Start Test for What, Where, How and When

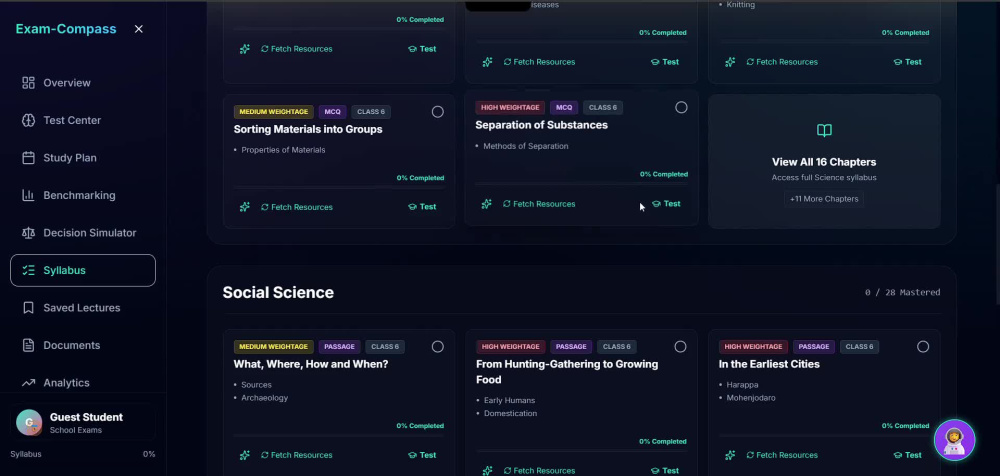(x=422, y=455)
